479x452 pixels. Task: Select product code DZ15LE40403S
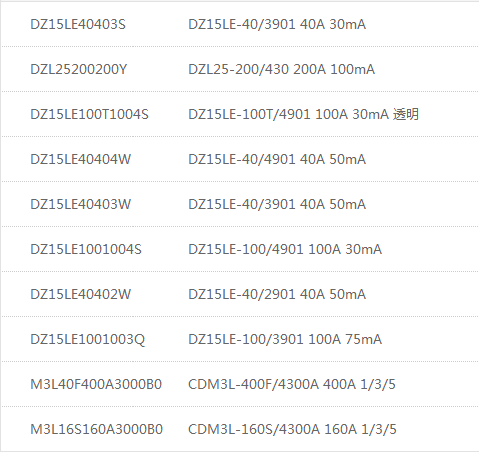coord(78,24)
